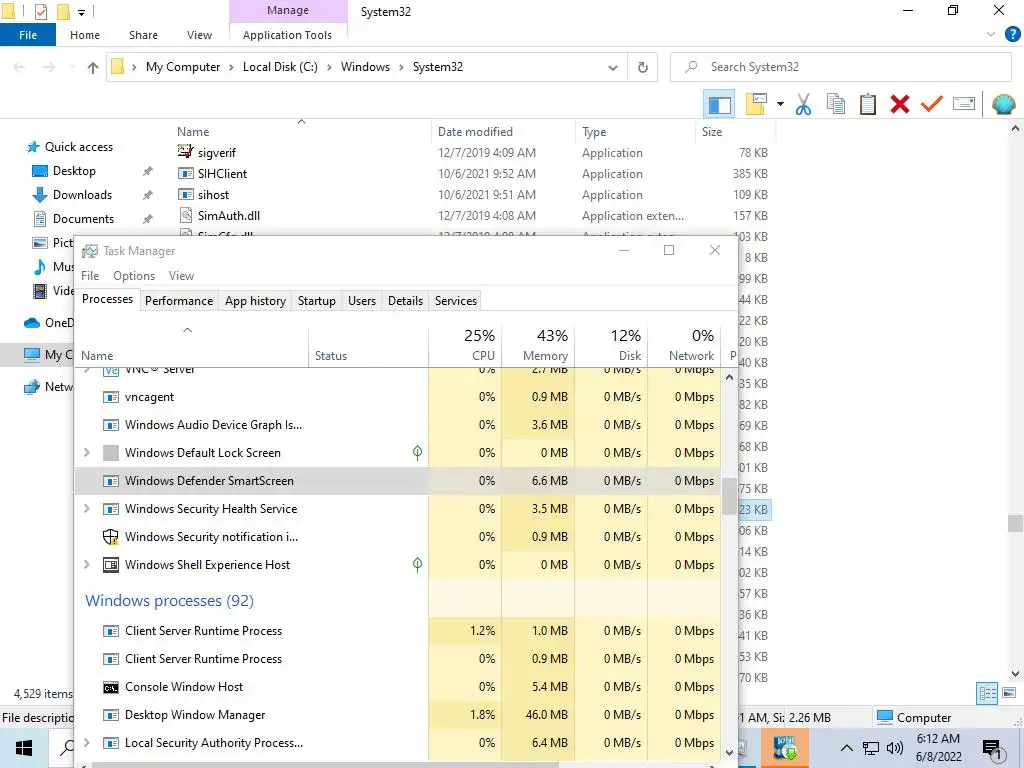Select the SIHClient file
1024x768 pixels.
coord(222,174)
